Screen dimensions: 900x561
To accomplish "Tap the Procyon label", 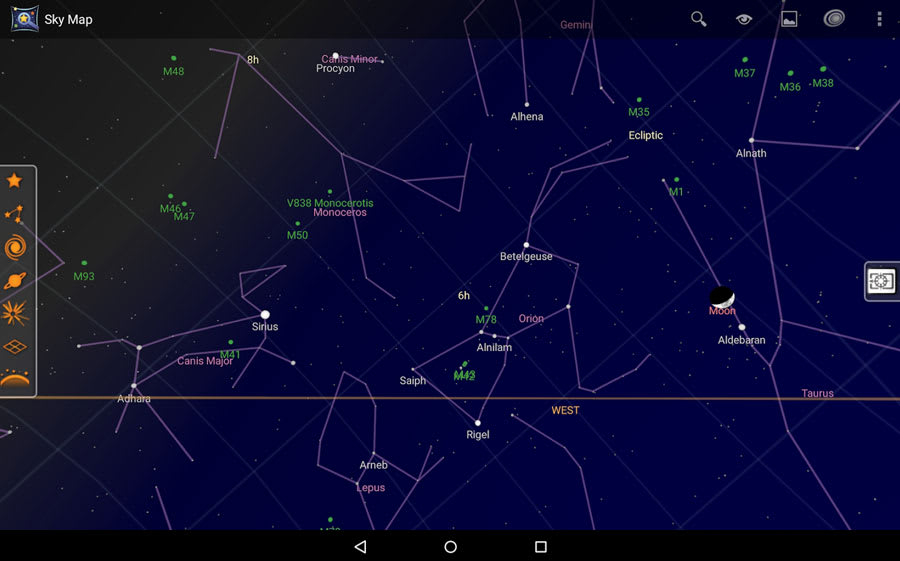I will (335, 68).
